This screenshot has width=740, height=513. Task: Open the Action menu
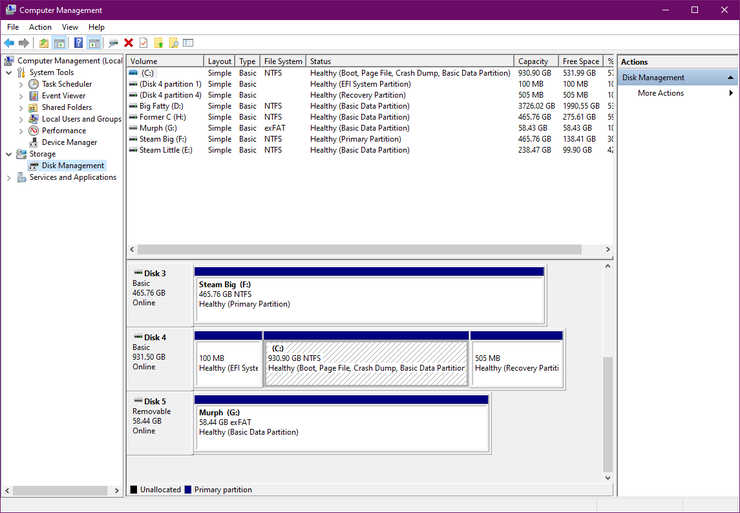[40, 27]
